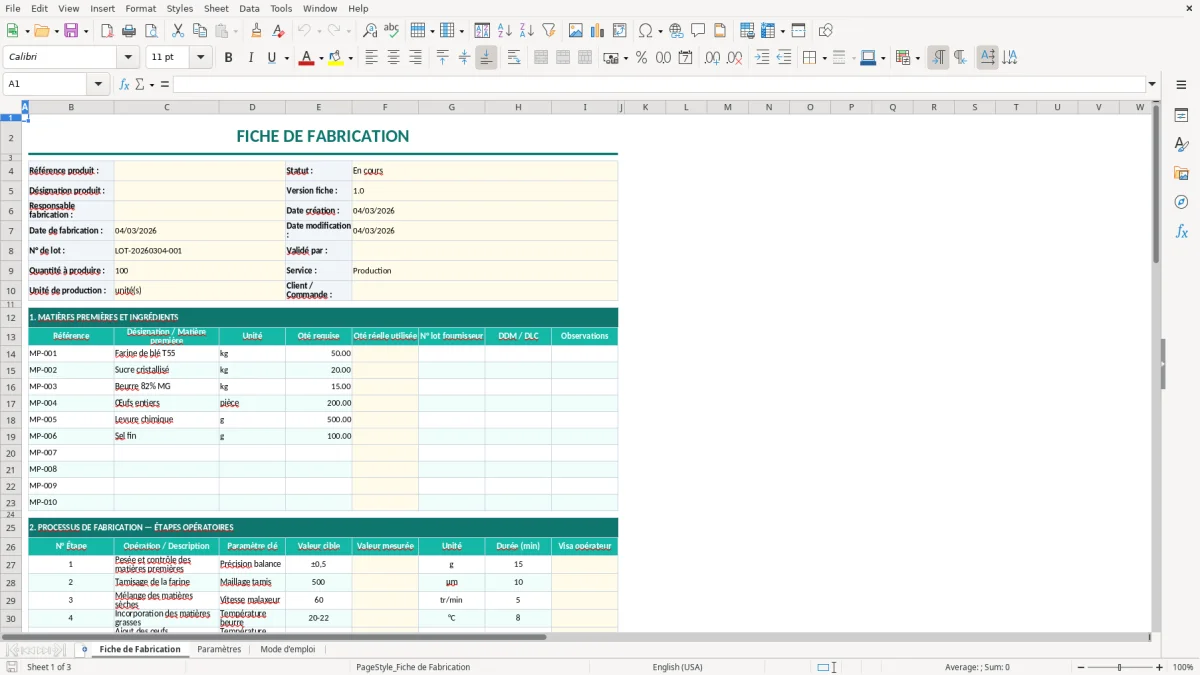Open the Borders dropdown arrow
The height and width of the screenshot is (675, 1200).
pyautogui.click(x=824, y=58)
